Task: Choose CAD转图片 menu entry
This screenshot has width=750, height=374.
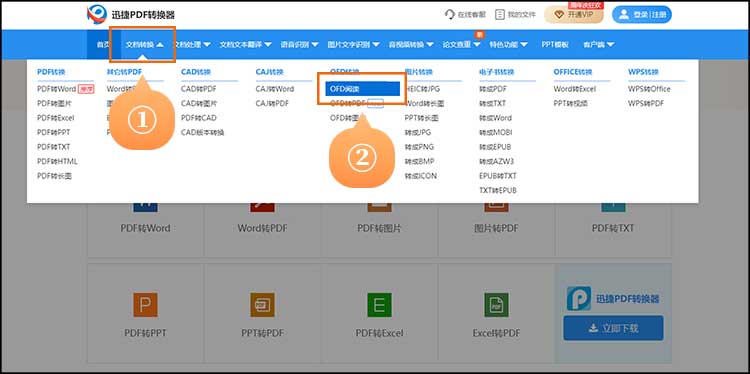Action: [199, 103]
